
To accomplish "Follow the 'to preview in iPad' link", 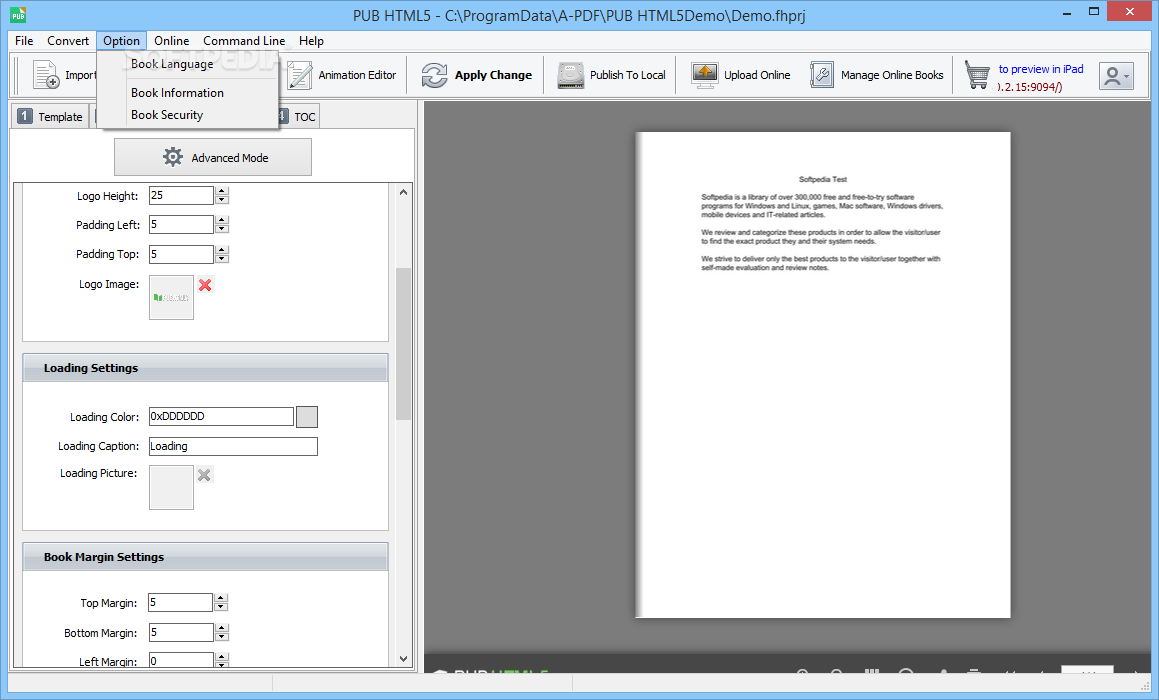I will tap(1041, 69).
